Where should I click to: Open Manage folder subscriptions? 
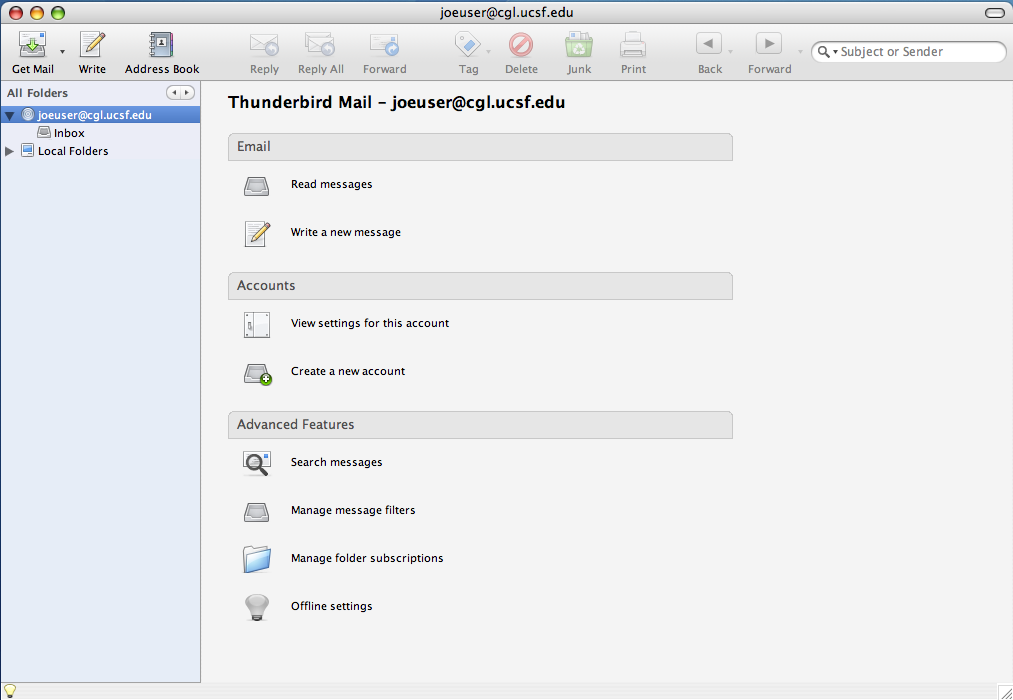tap(367, 558)
